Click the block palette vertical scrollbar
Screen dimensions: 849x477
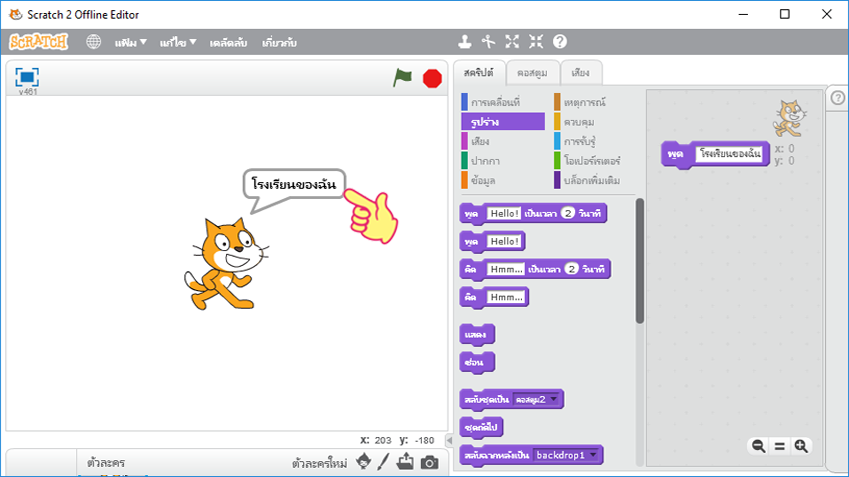pos(639,261)
